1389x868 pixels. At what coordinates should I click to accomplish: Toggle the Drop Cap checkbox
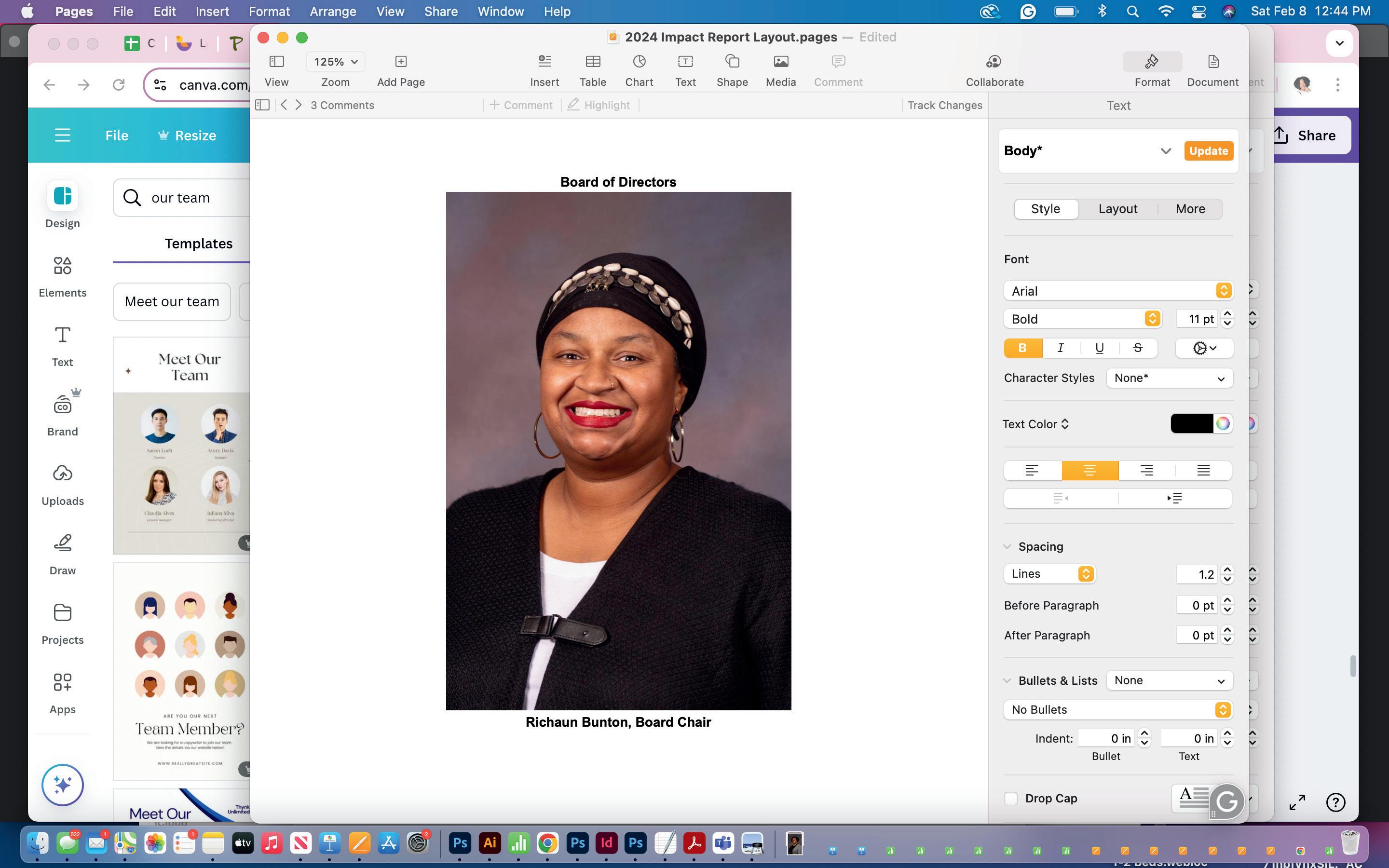[1011, 798]
